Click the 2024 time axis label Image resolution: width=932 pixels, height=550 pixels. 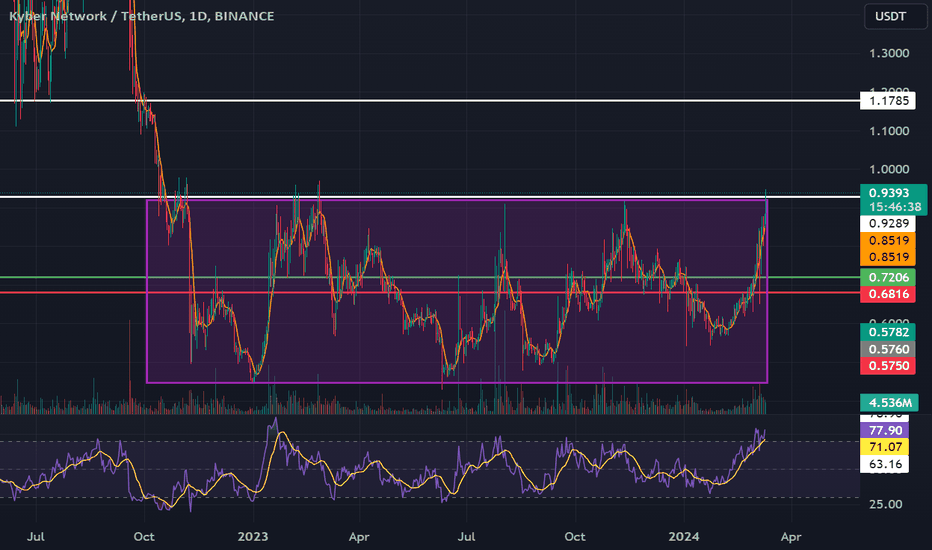[684, 536]
